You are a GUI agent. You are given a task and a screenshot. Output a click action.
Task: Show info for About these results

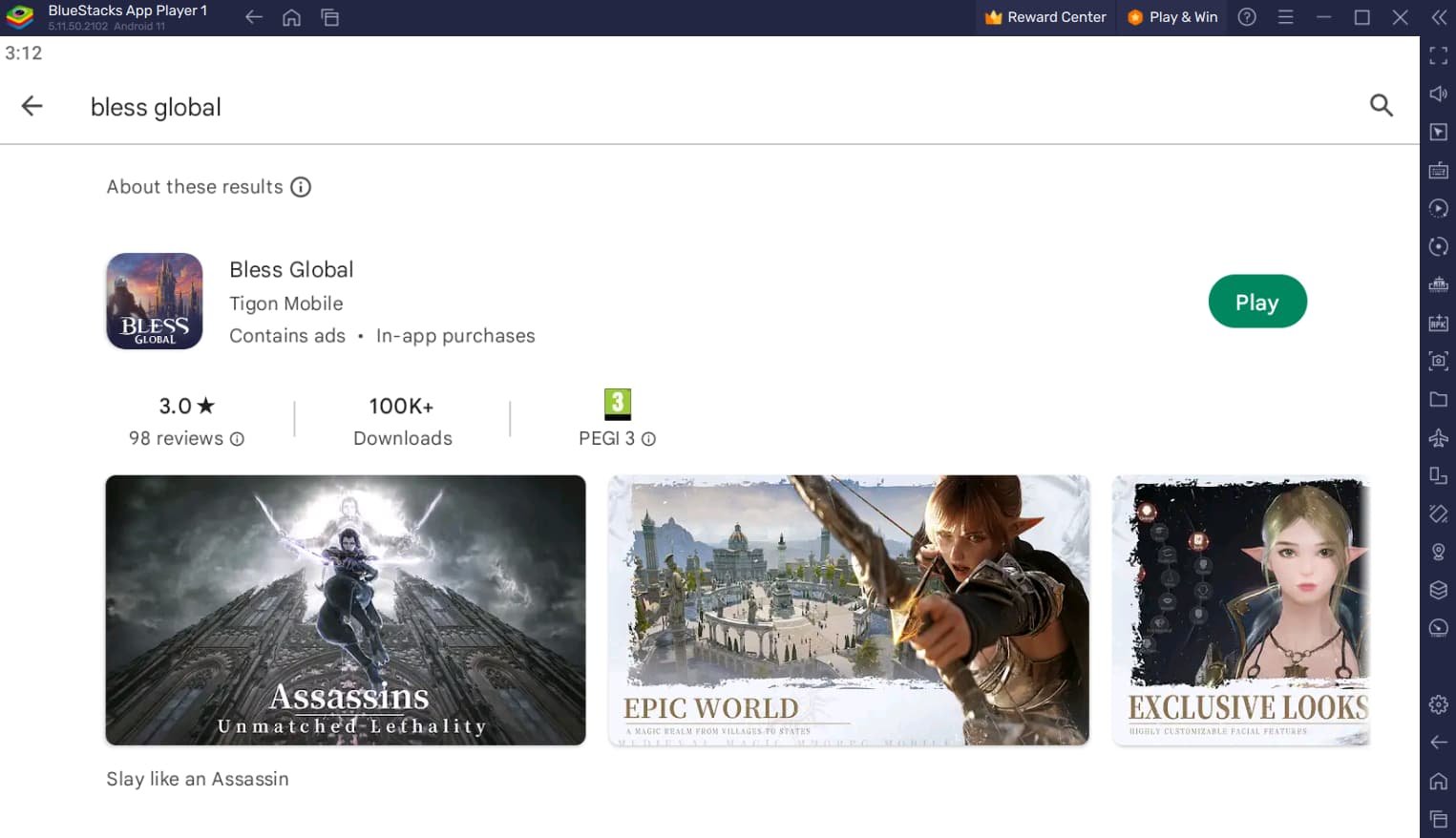pos(301,187)
